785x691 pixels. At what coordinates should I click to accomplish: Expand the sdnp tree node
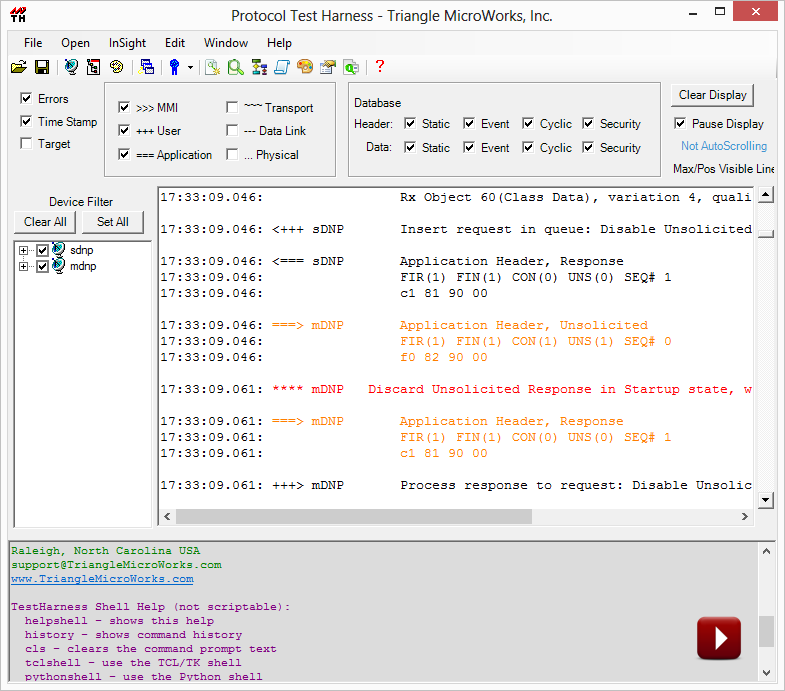23,250
